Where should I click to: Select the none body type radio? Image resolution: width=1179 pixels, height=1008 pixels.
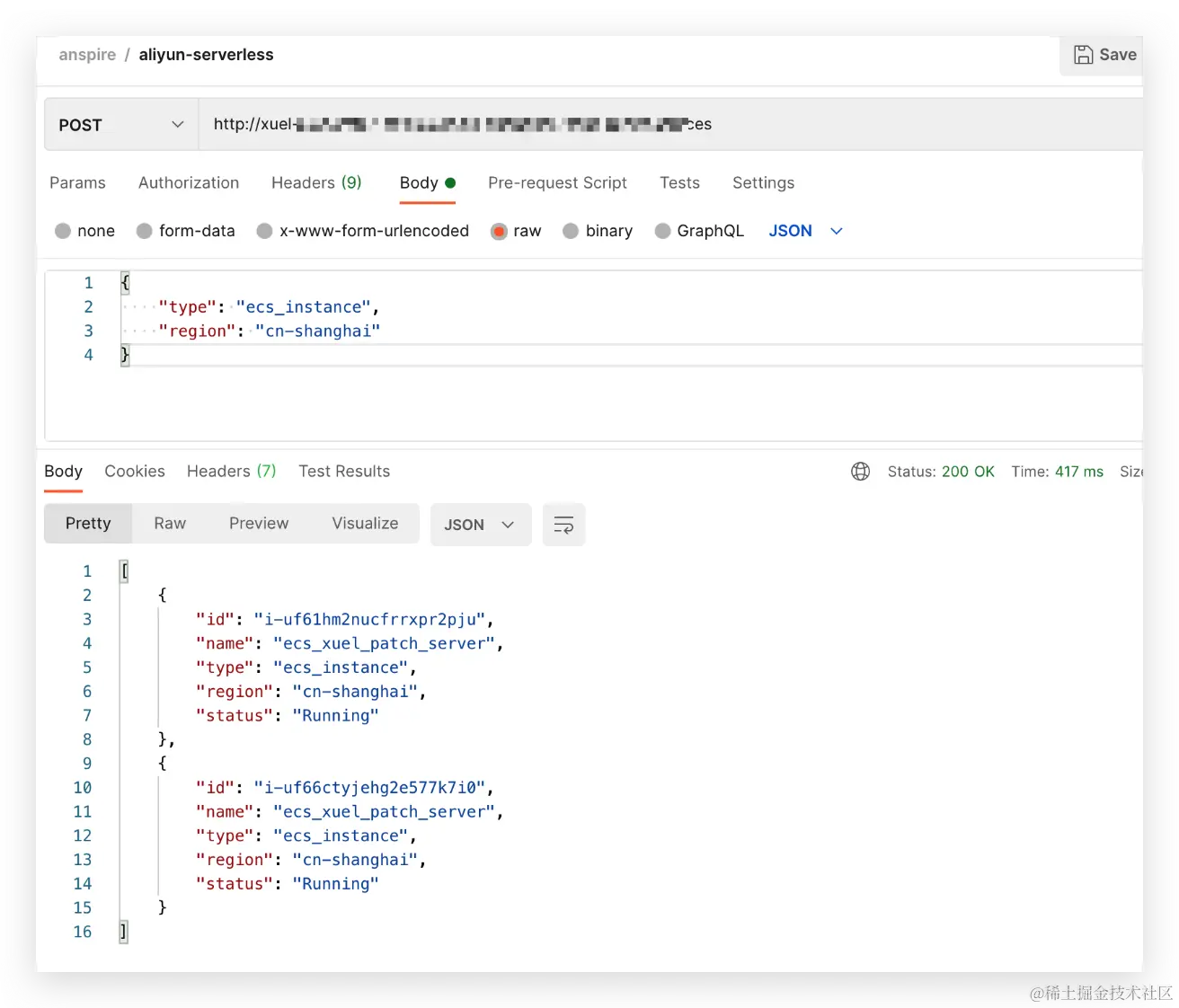(63, 231)
